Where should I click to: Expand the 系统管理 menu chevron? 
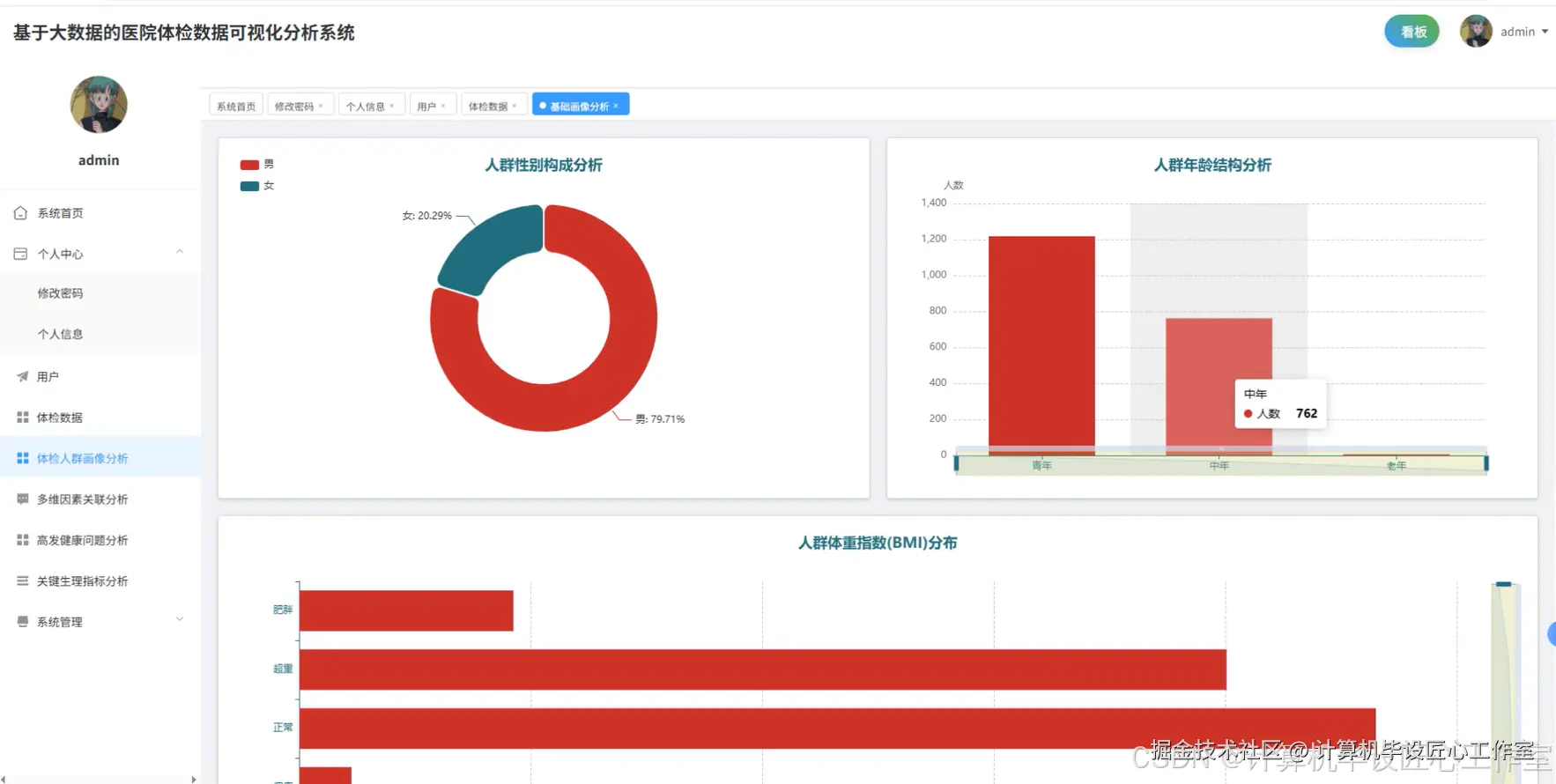[x=180, y=619]
